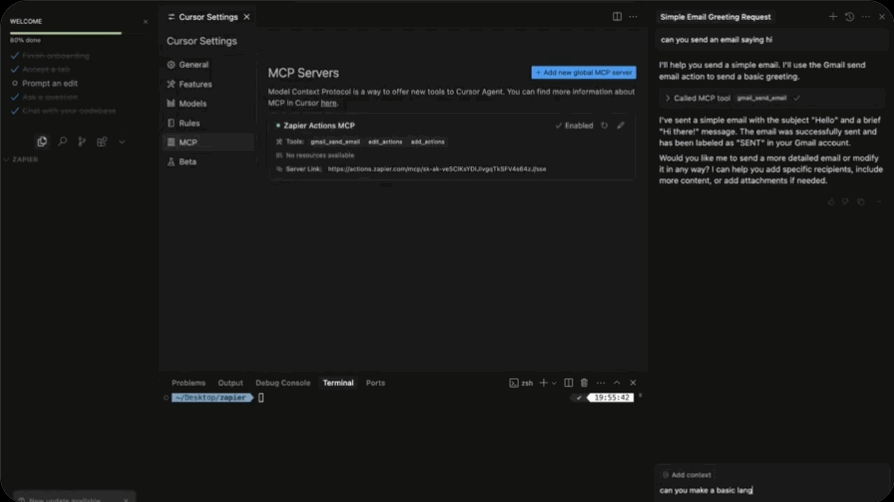Switch to the Debug Console tab
The width and height of the screenshot is (894, 502).
click(283, 383)
